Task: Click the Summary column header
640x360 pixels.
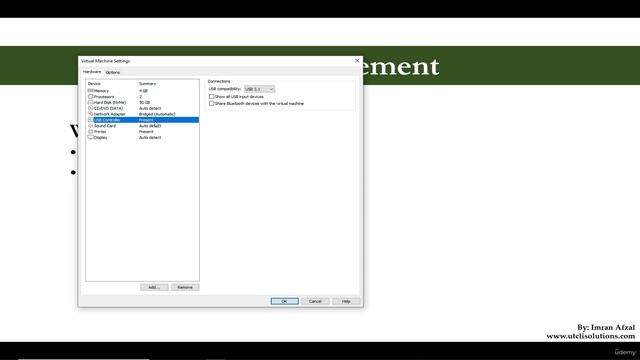Action: 147,84
